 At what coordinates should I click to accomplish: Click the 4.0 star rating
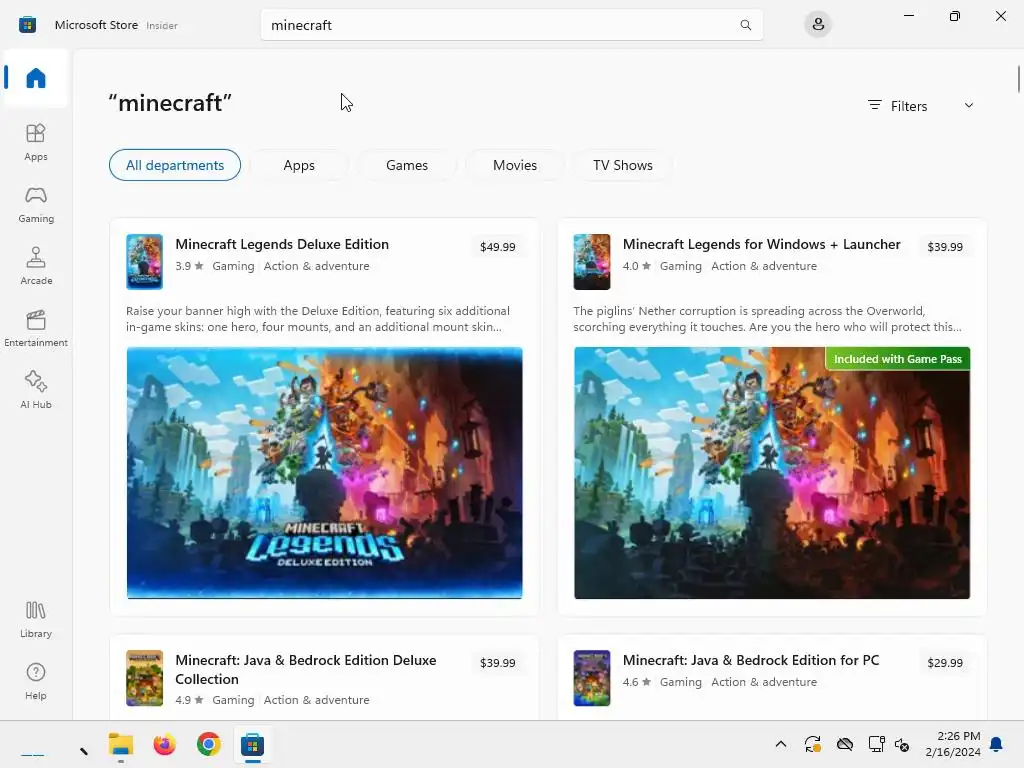point(637,266)
